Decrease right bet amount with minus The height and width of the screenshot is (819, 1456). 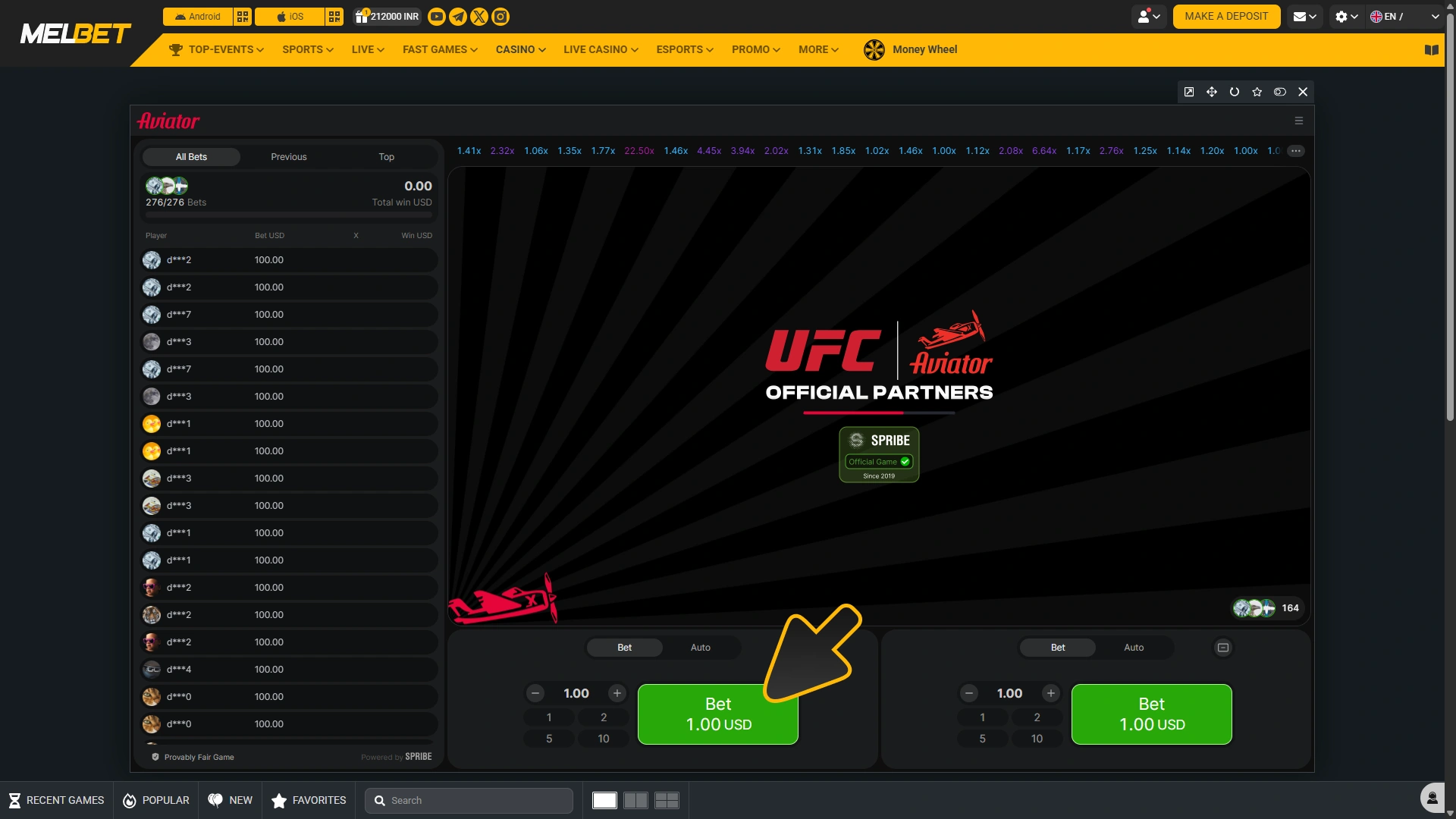pyautogui.click(x=969, y=693)
